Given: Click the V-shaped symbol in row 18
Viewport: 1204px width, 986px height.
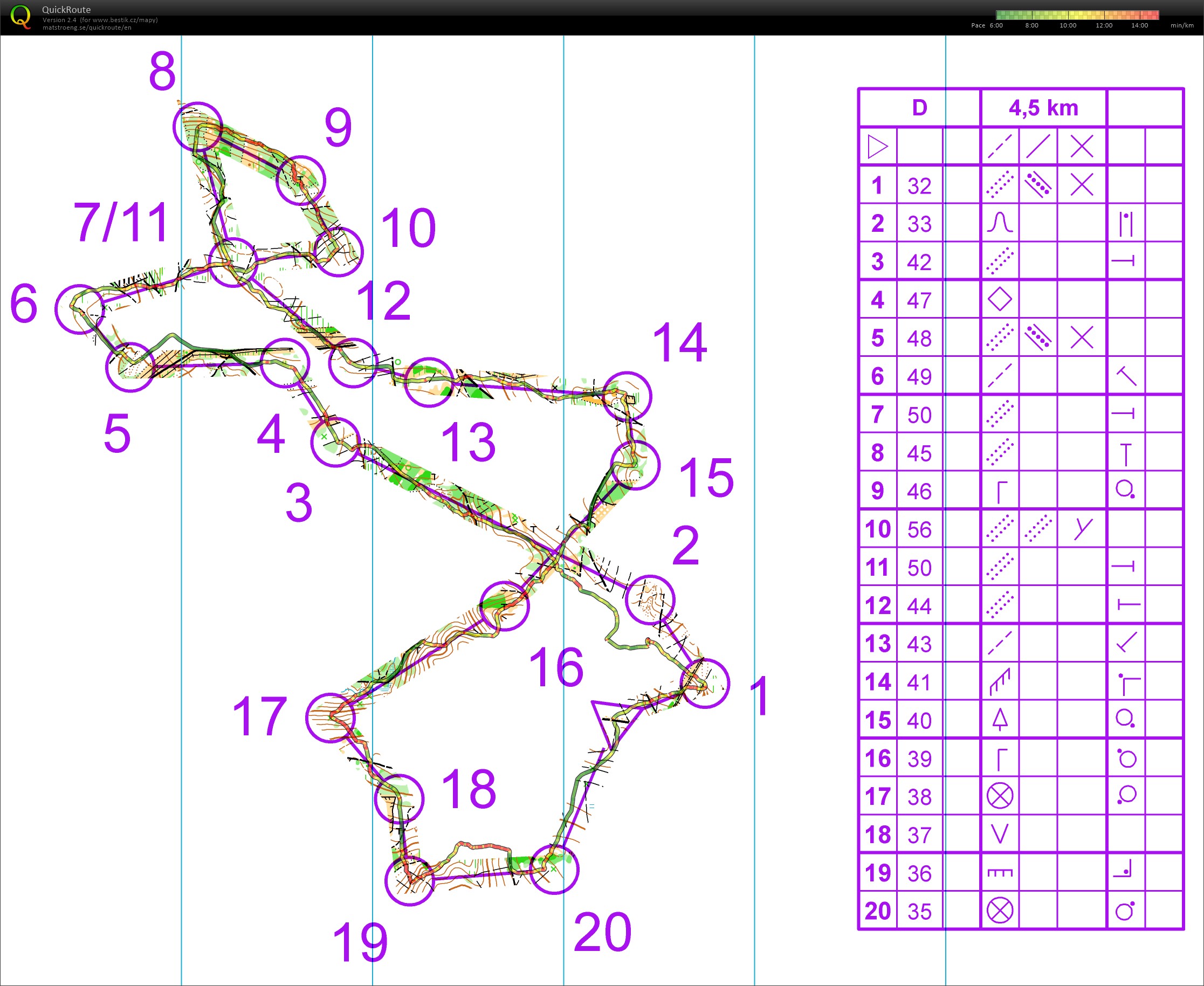Looking at the screenshot, I should (1000, 834).
